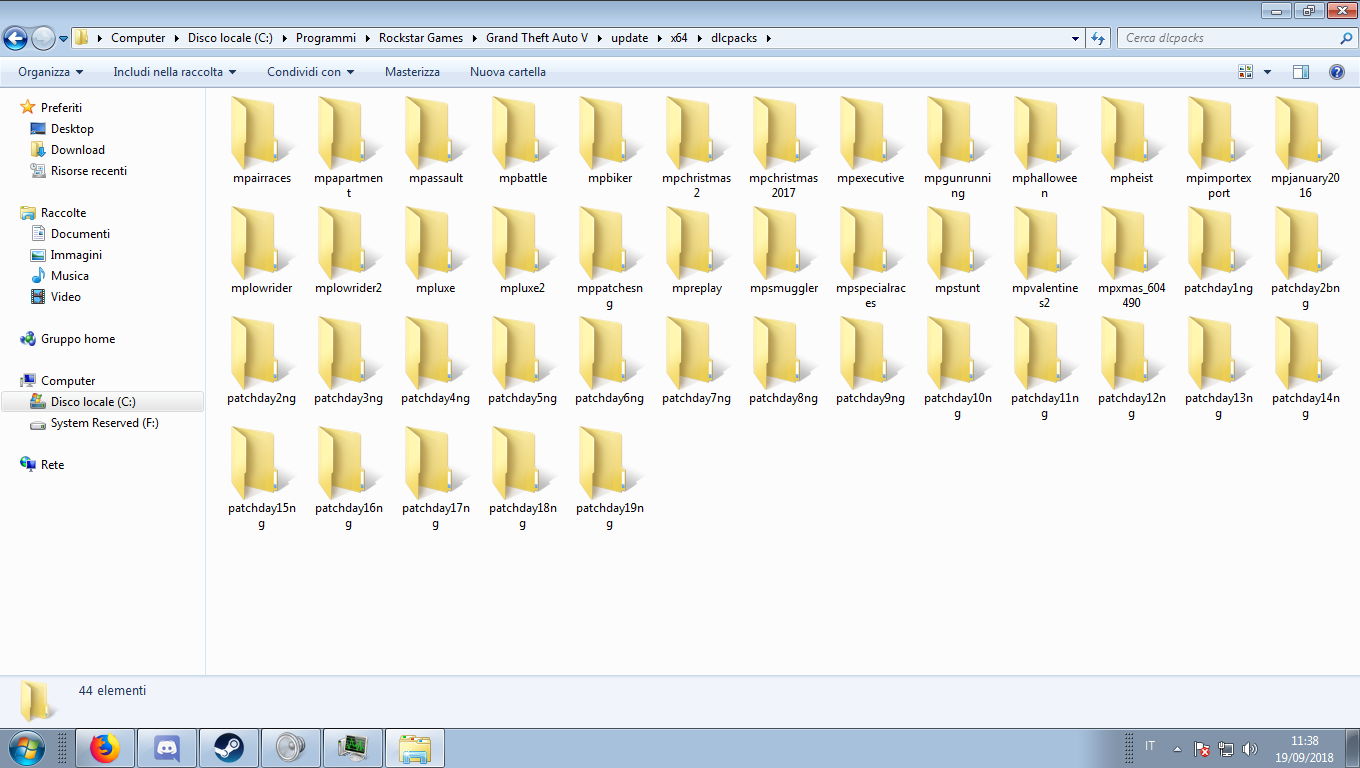Toggle the preview pane icon
1360x768 pixels.
point(1301,72)
